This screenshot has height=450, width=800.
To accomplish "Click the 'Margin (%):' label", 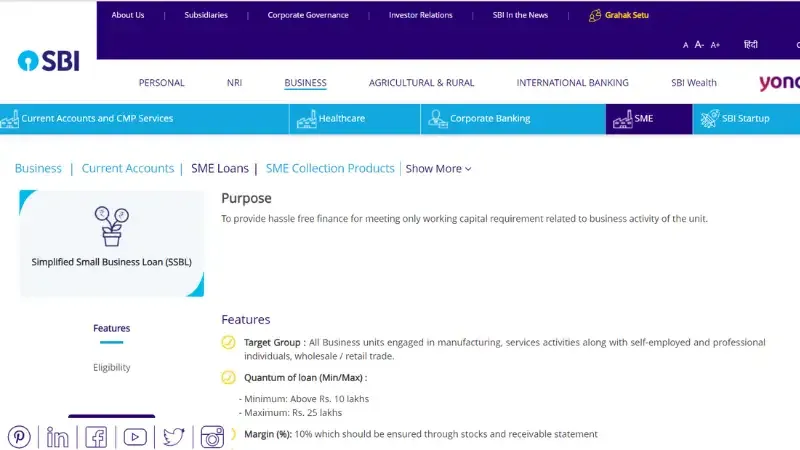I will click(x=268, y=434).
